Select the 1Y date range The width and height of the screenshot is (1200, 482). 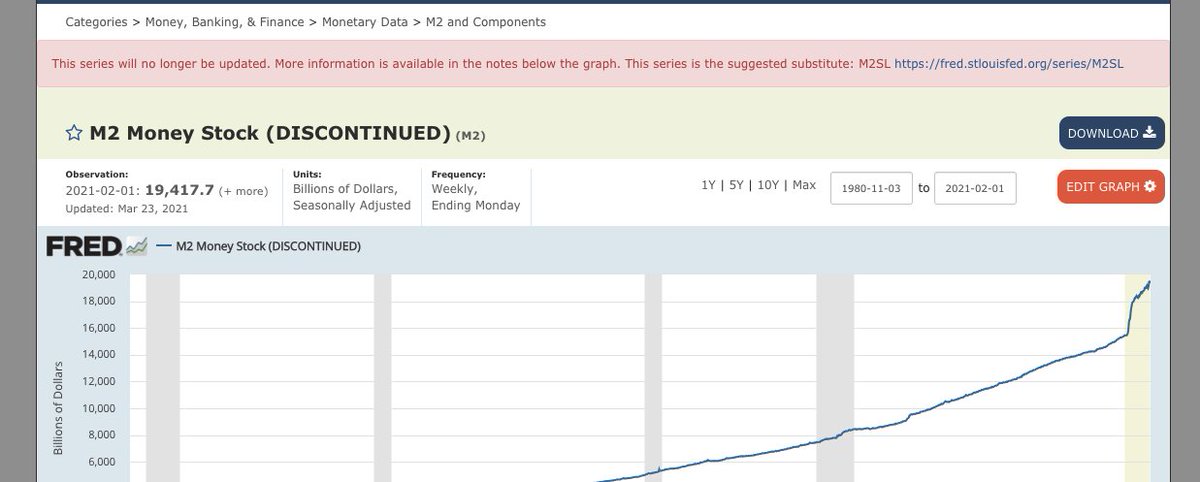[709, 186]
